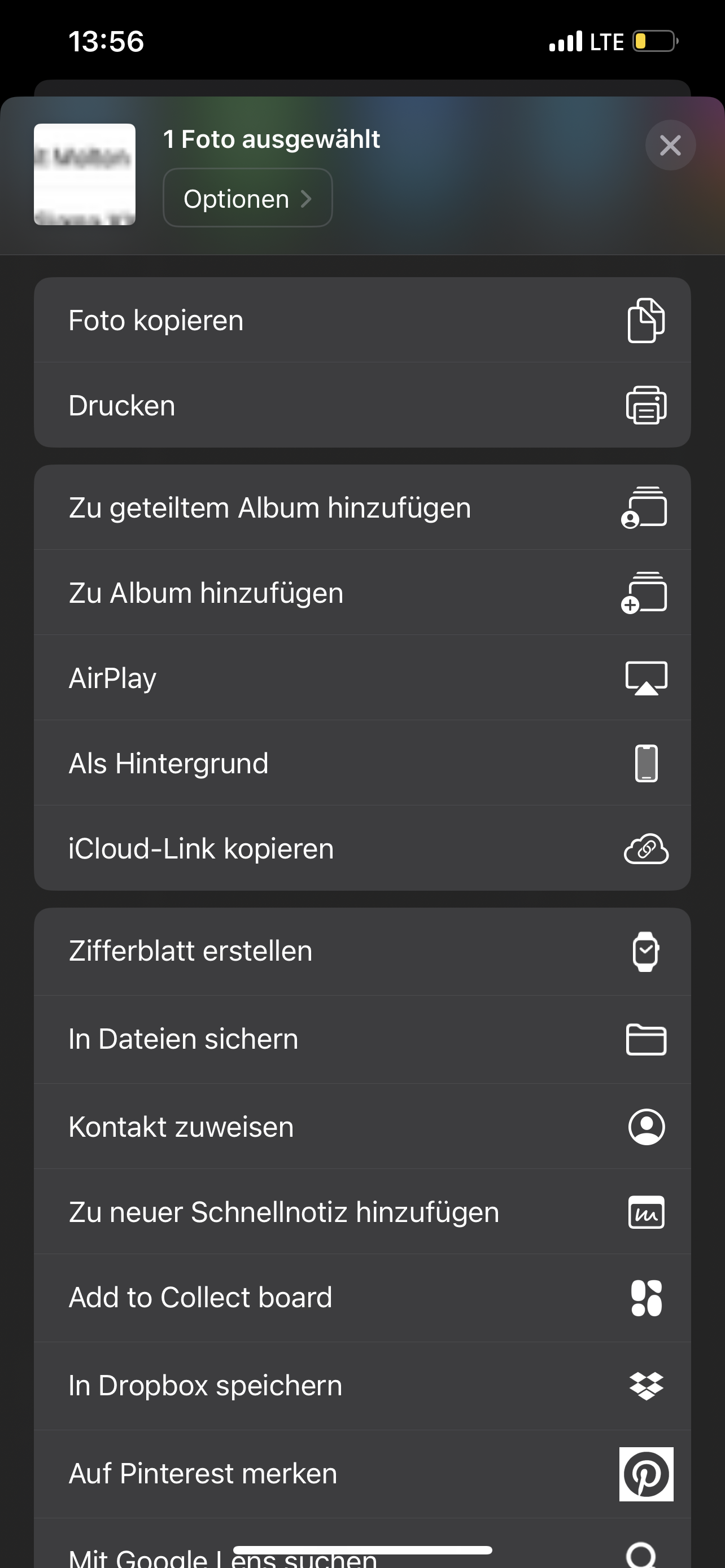
Task: Tap the Pinterest logo icon
Action: click(x=646, y=1474)
